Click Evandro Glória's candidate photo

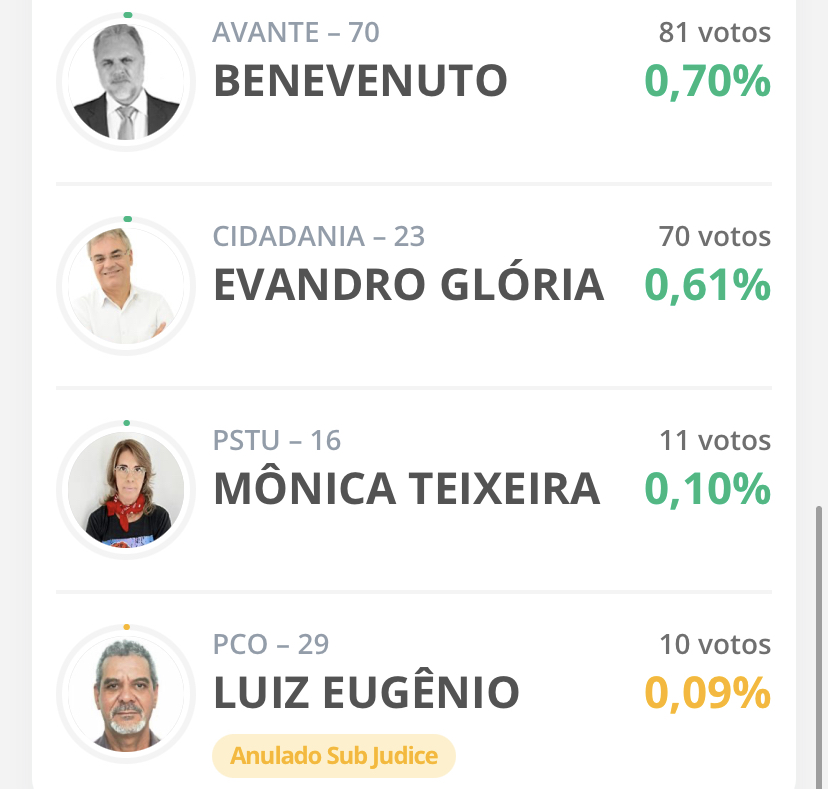pyautogui.click(x=126, y=286)
